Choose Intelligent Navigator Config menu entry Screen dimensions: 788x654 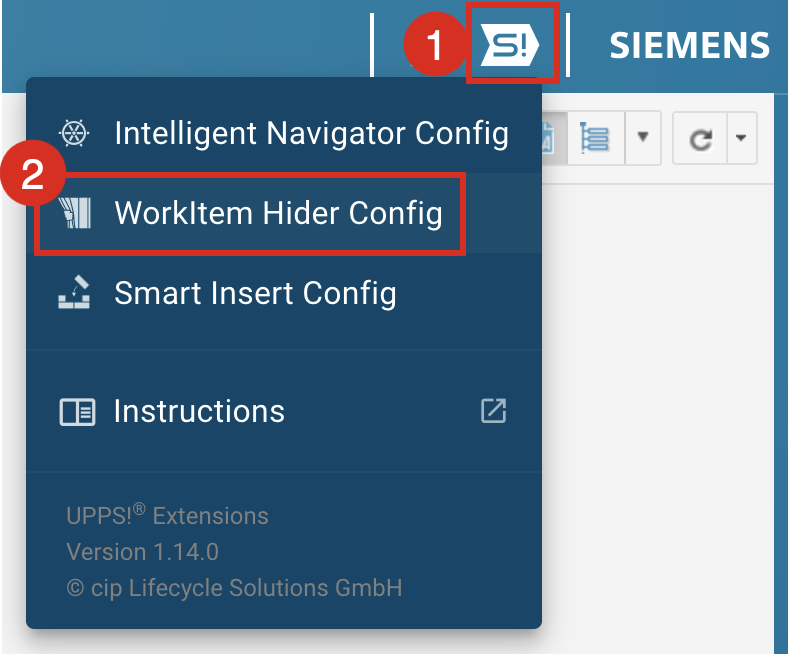(311, 133)
